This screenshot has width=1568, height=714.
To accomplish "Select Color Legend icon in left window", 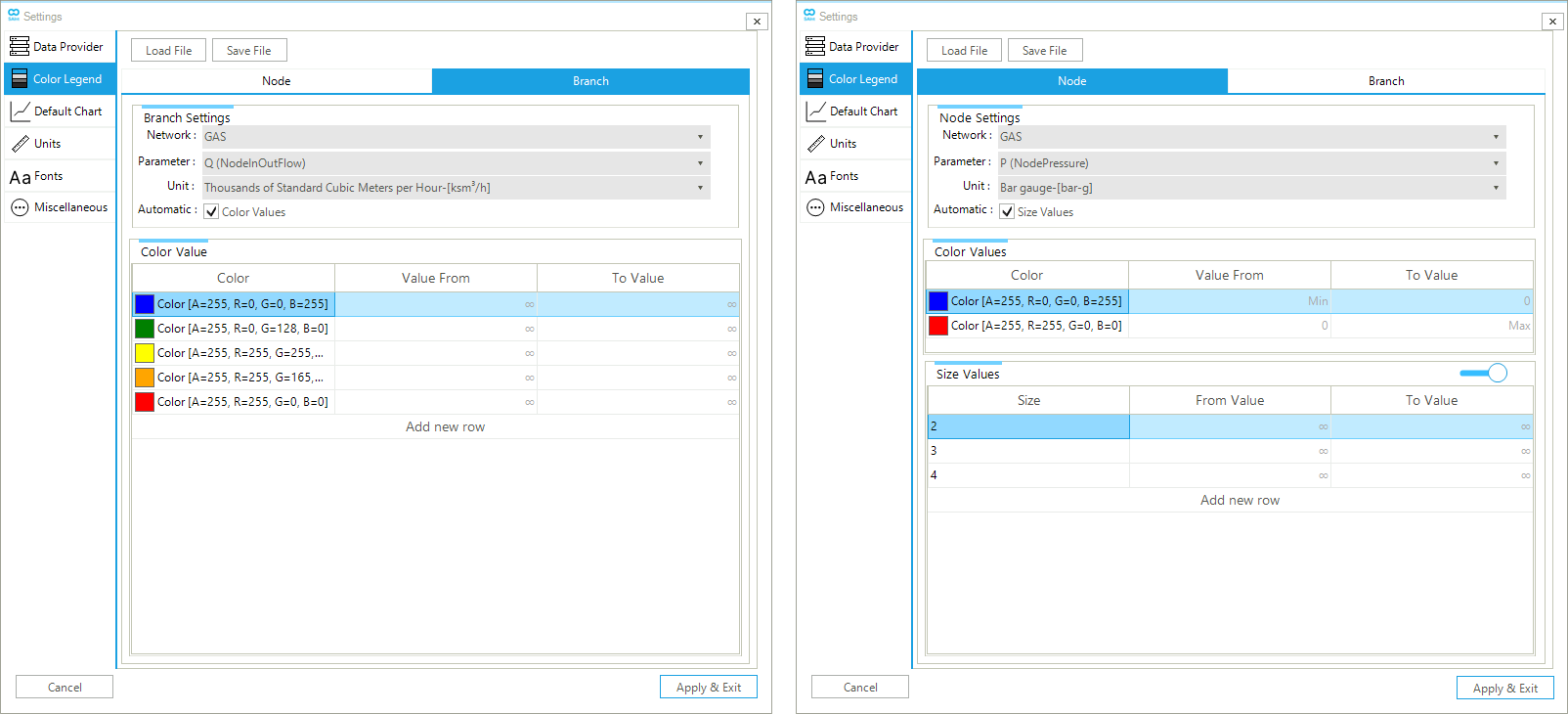I will click(20, 78).
